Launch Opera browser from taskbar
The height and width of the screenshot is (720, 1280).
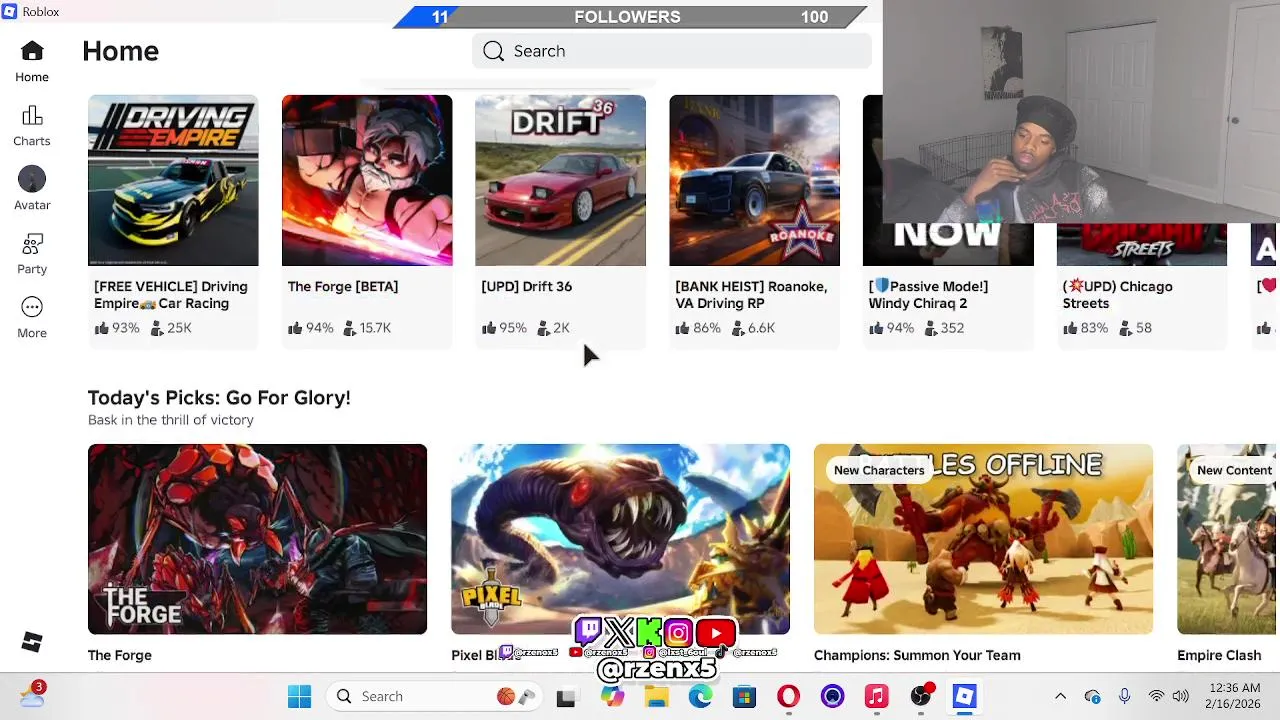[x=788, y=697]
